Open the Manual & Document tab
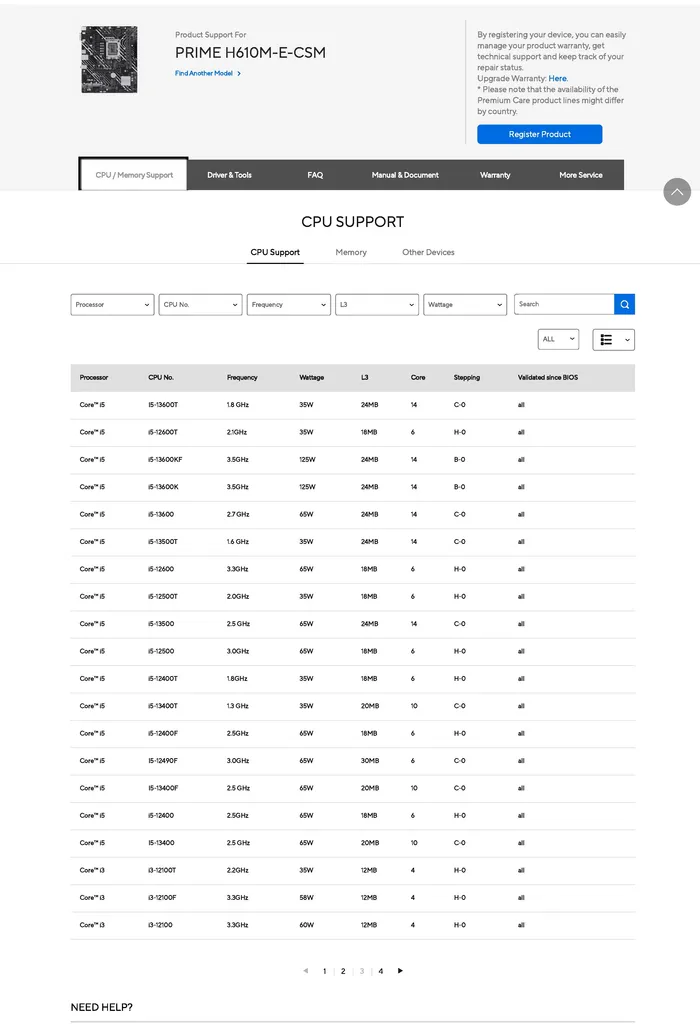700x1024 pixels. click(x=405, y=175)
